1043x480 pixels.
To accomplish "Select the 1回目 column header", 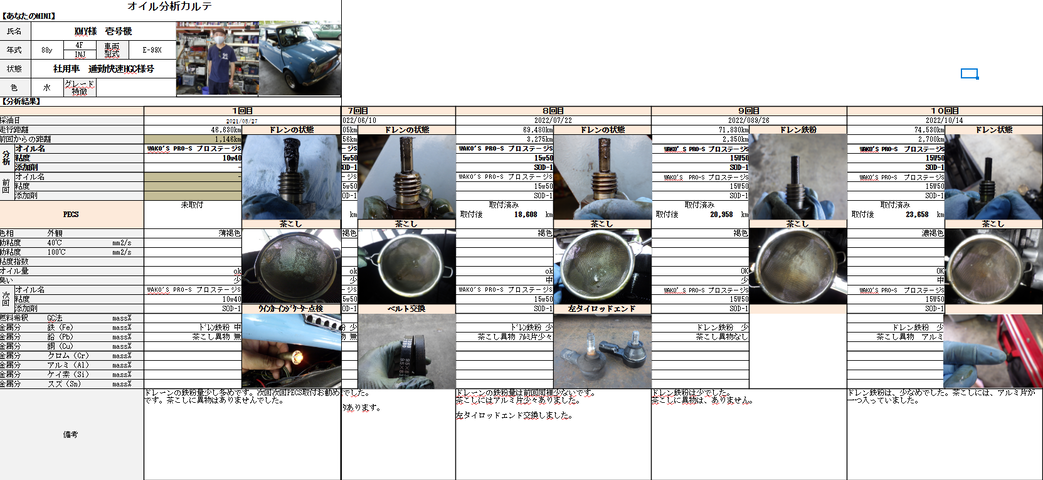I will (x=243, y=110).
